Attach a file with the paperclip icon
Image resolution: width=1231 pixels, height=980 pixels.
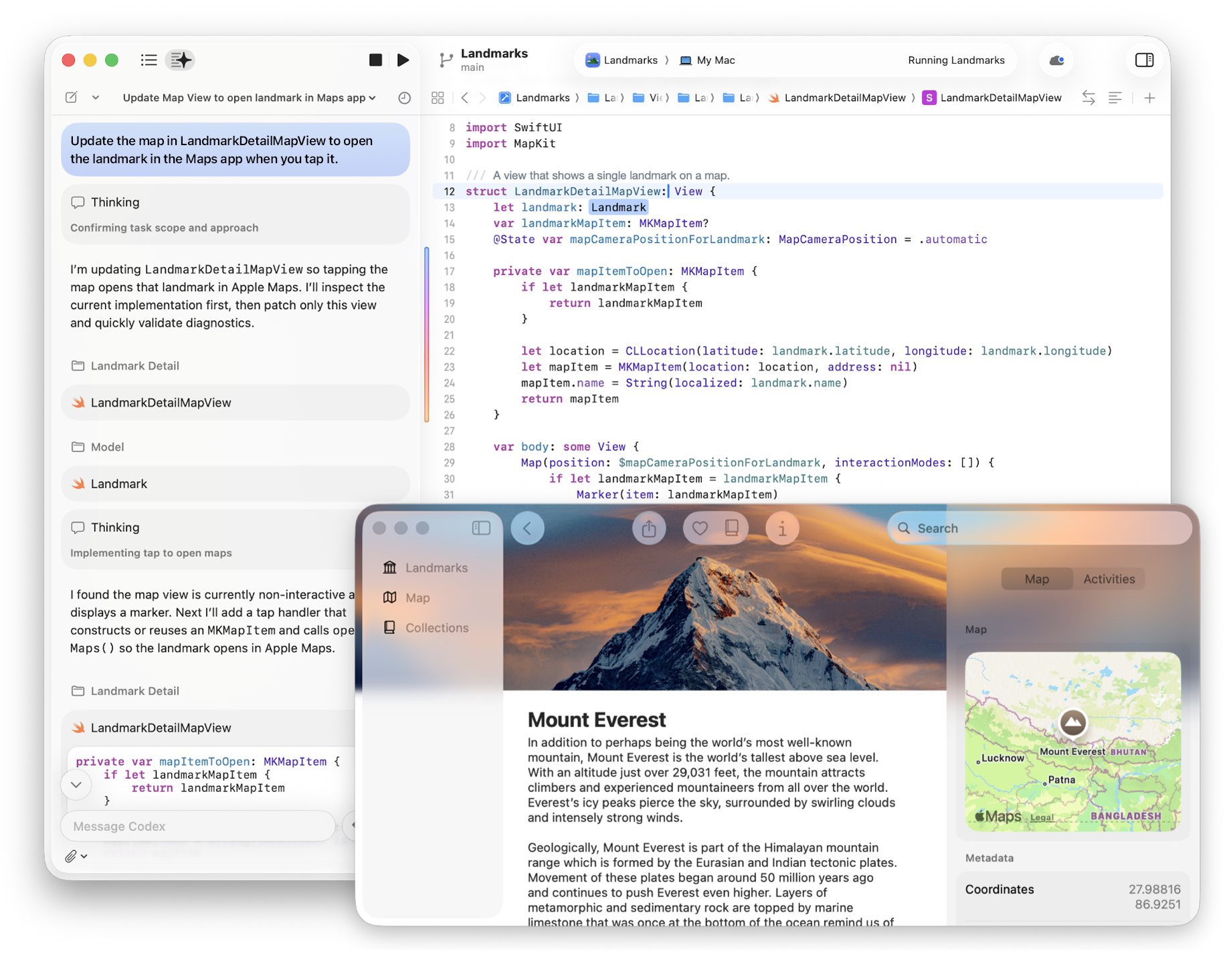tap(70, 856)
